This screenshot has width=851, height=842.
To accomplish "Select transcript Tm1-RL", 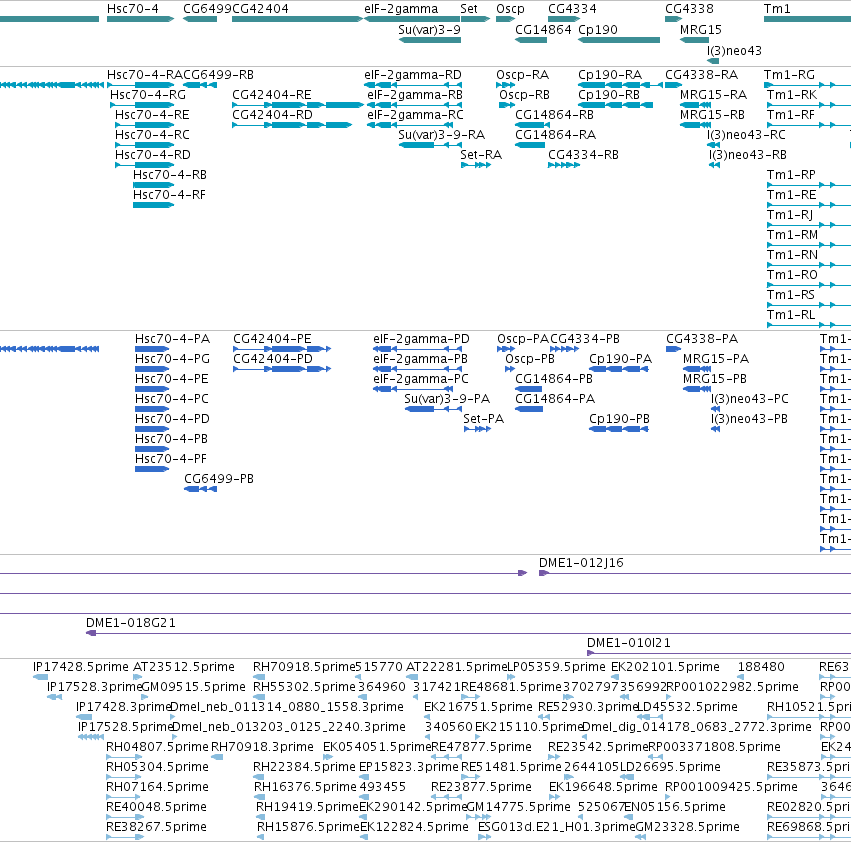I will pos(791,315).
